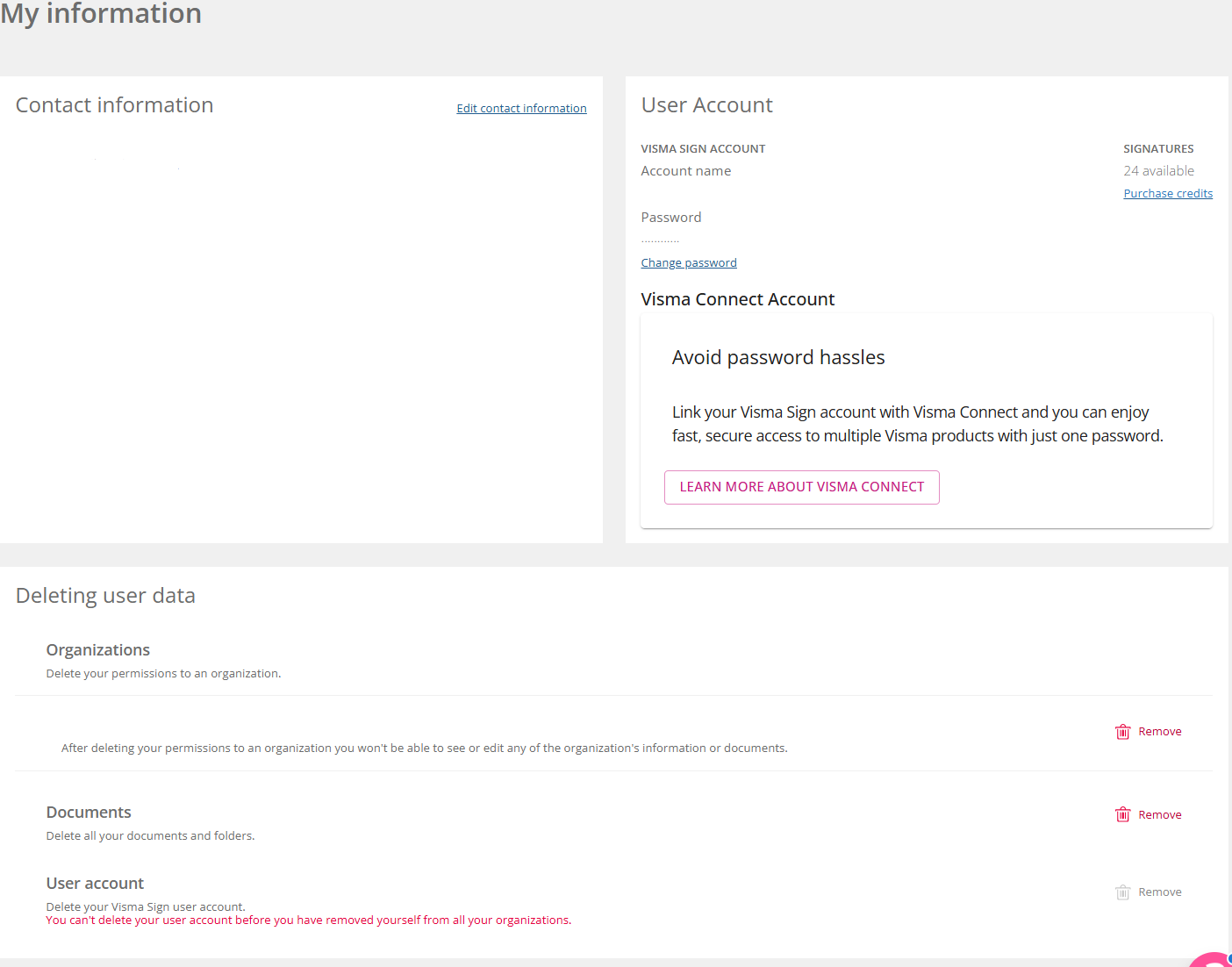Click the Organizations section heading
1232x967 pixels.
tap(97, 650)
